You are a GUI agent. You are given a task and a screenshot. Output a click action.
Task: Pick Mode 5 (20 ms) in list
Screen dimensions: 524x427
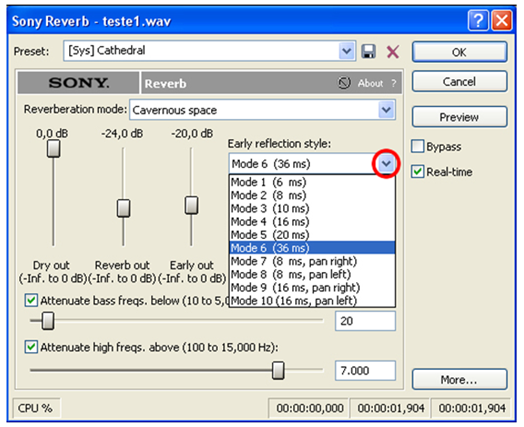coord(312,235)
